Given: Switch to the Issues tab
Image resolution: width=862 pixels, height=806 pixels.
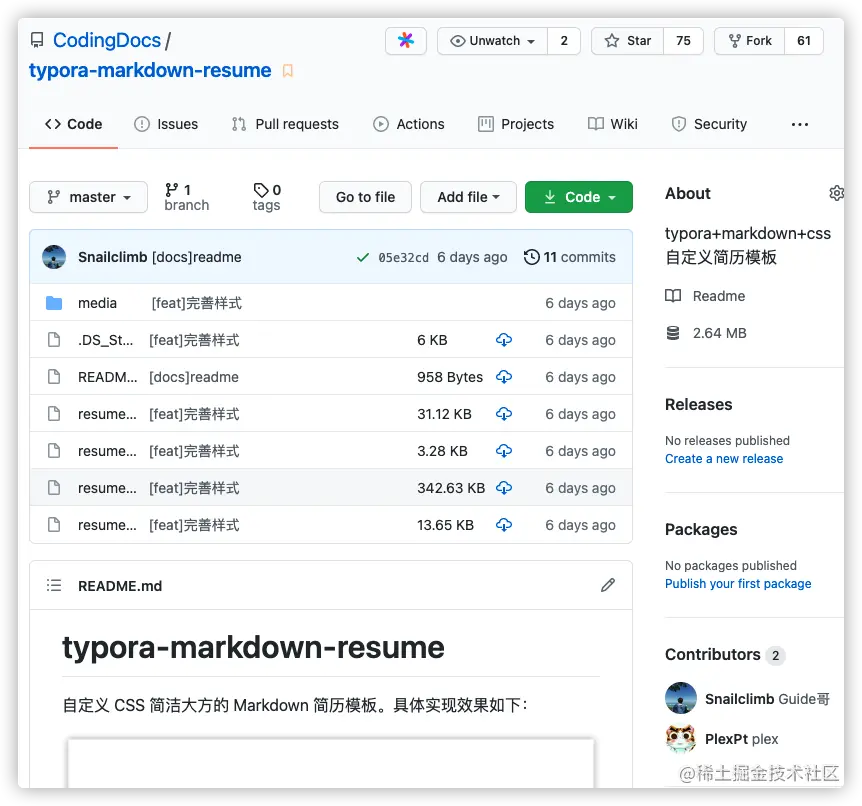Looking at the screenshot, I should pos(166,124).
